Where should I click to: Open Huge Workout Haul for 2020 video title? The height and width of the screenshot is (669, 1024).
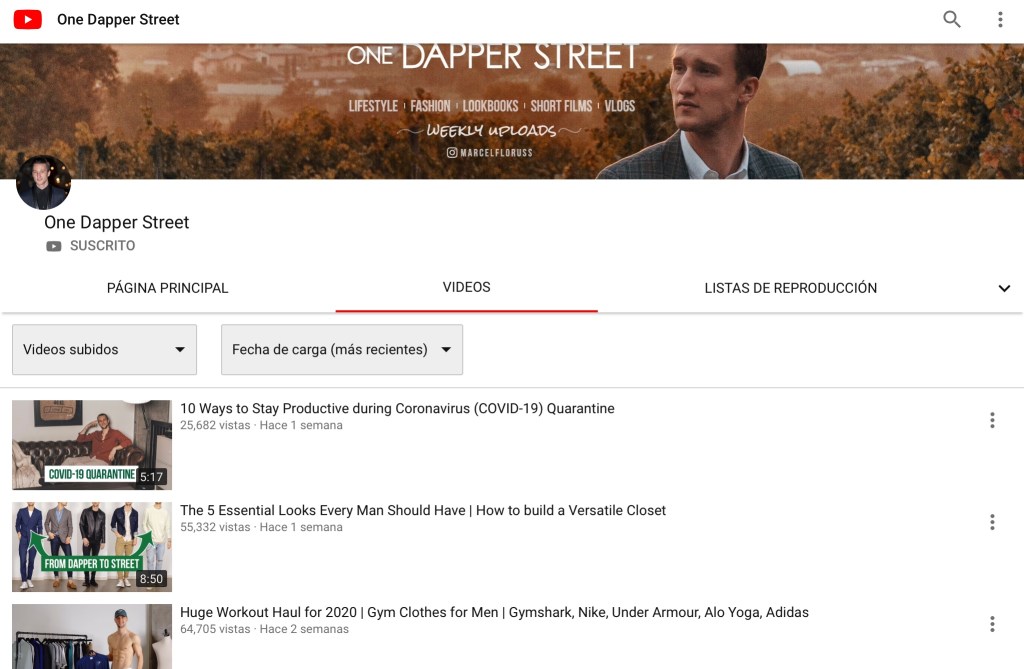[x=494, y=613]
